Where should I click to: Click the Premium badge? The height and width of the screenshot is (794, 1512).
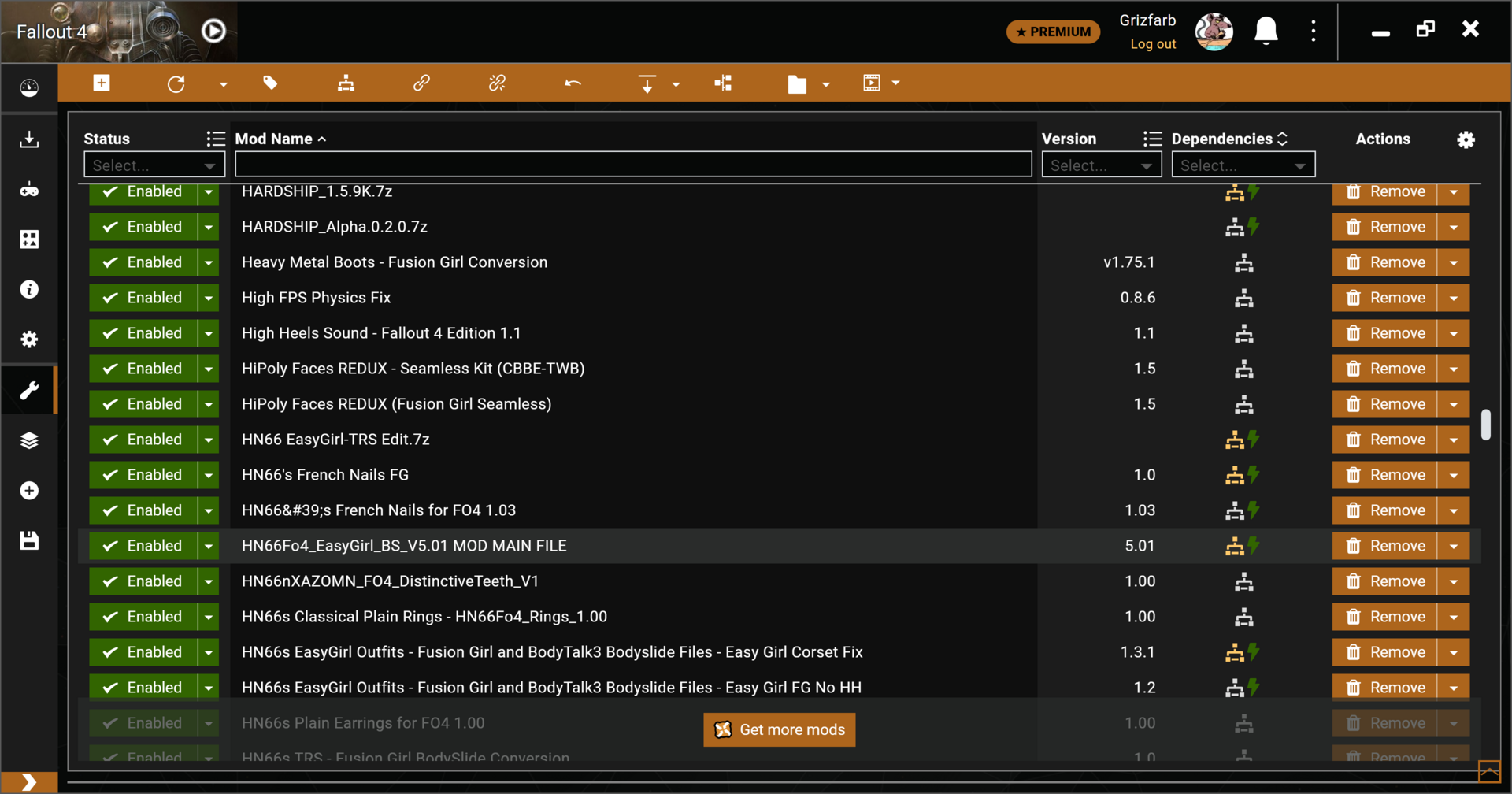point(1053,32)
